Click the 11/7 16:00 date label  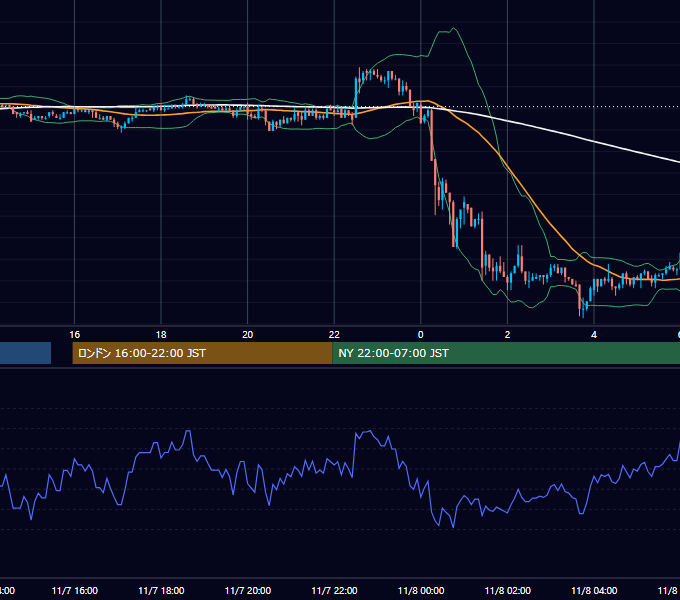click(x=75, y=590)
